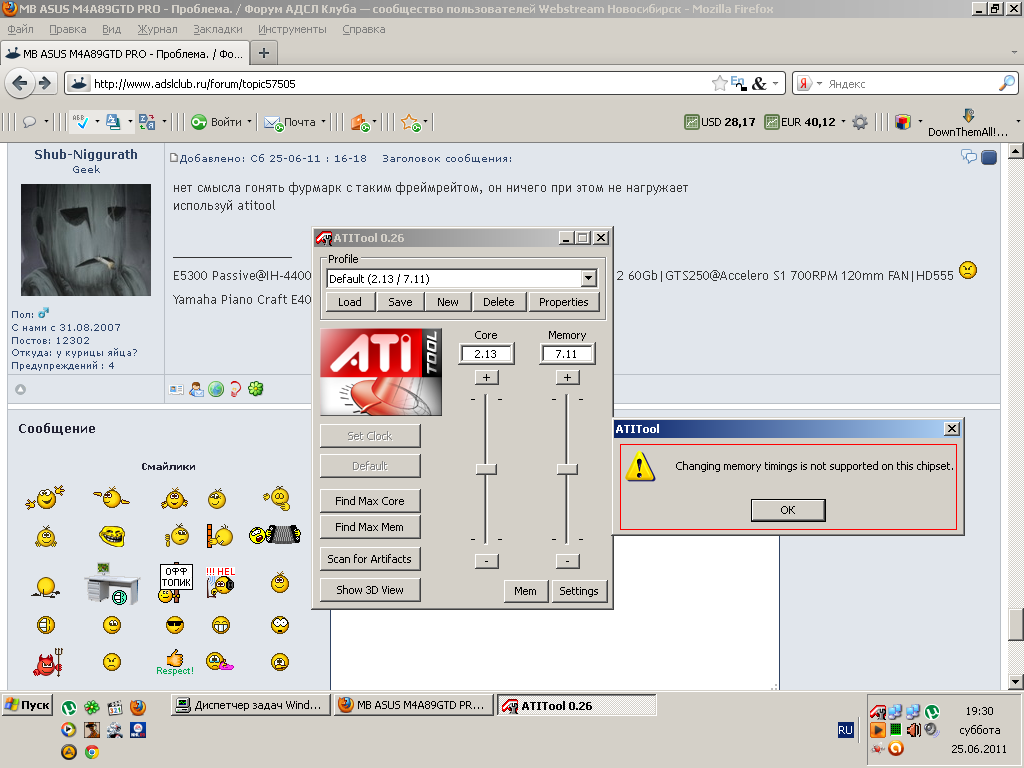Viewport: 1024px width, 768px height.
Task: Expand the favorites star toolbar dropdown
Action: [425, 122]
